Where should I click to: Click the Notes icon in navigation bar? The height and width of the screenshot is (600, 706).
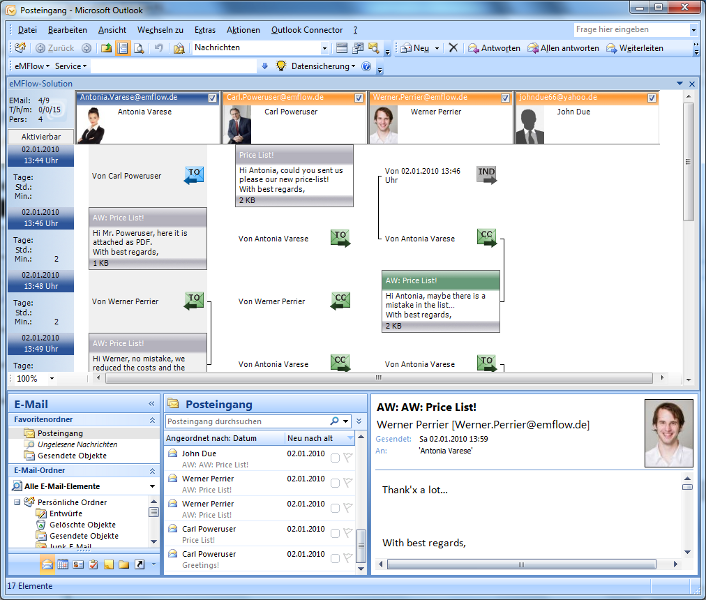[109, 564]
